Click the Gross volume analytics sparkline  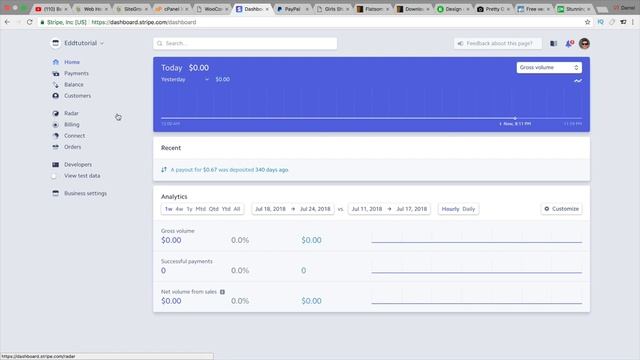[x=477, y=237]
